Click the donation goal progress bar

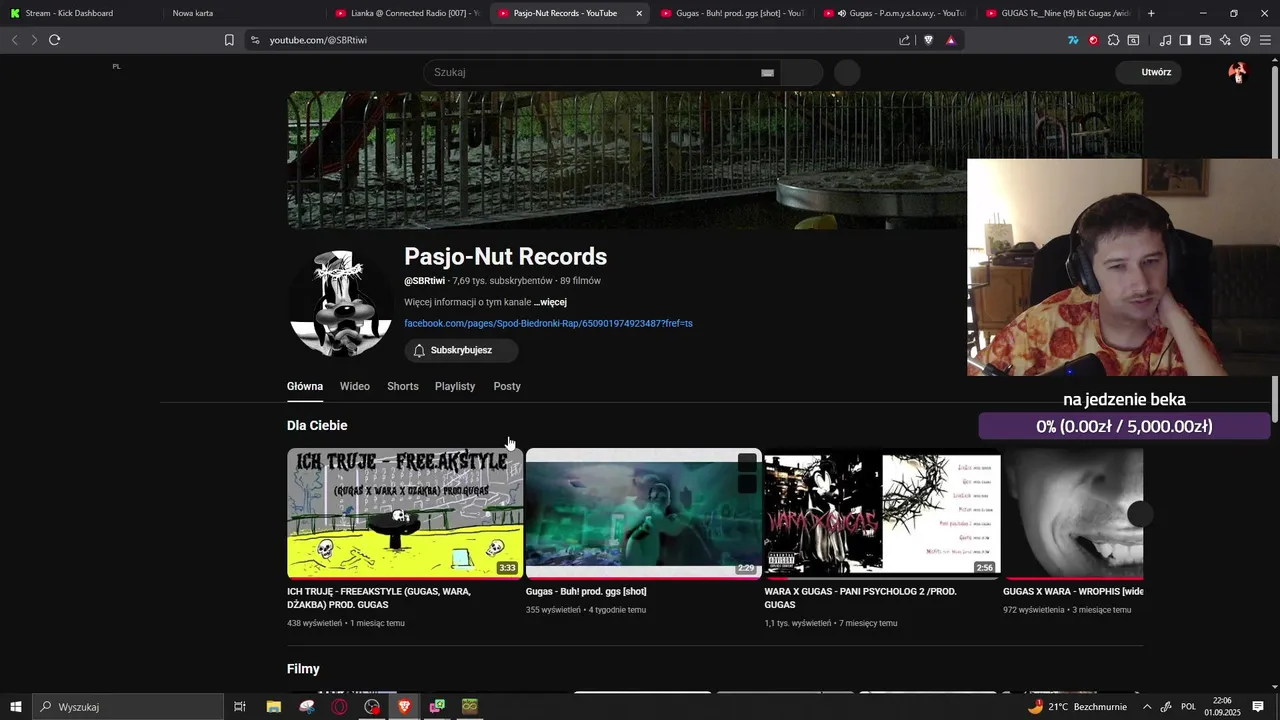pos(1124,426)
